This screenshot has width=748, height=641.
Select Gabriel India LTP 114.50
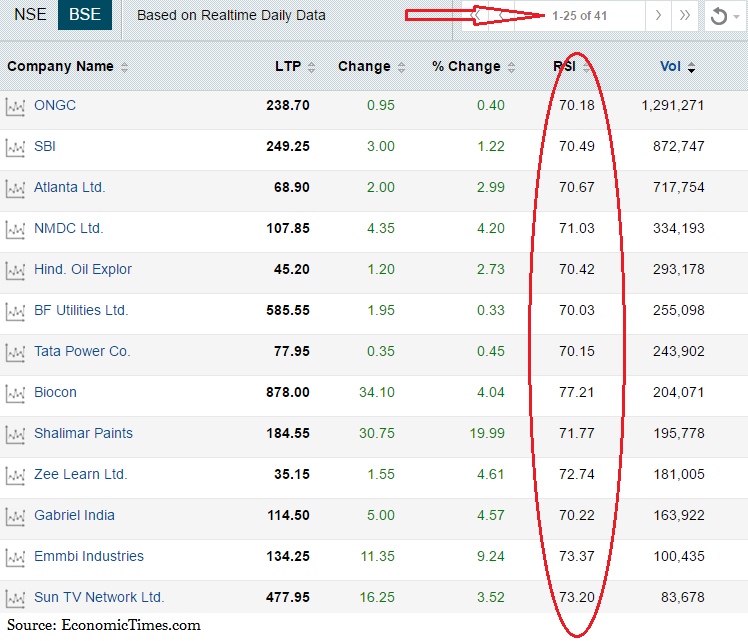tap(288, 515)
